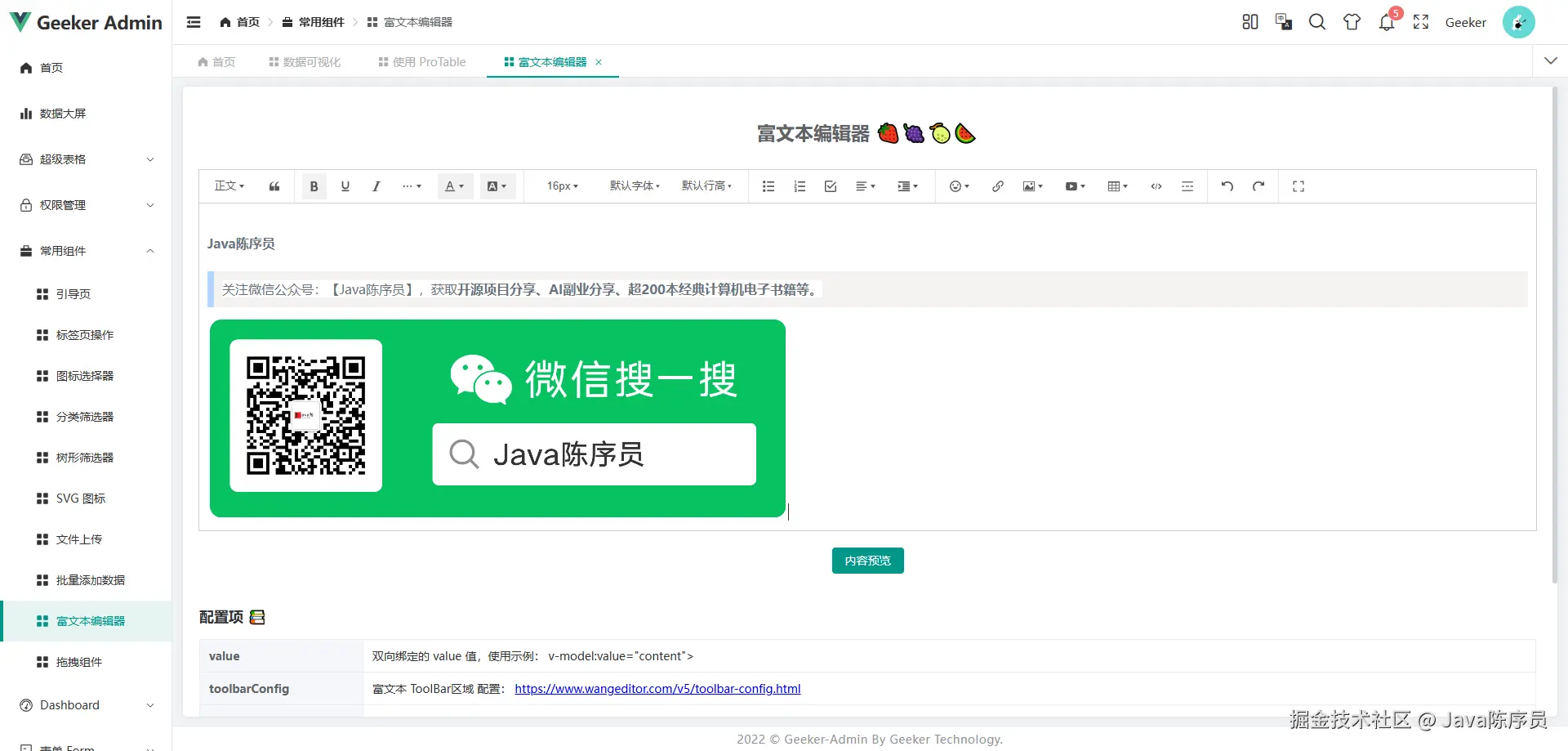Open the indent options dropdown

(x=908, y=186)
